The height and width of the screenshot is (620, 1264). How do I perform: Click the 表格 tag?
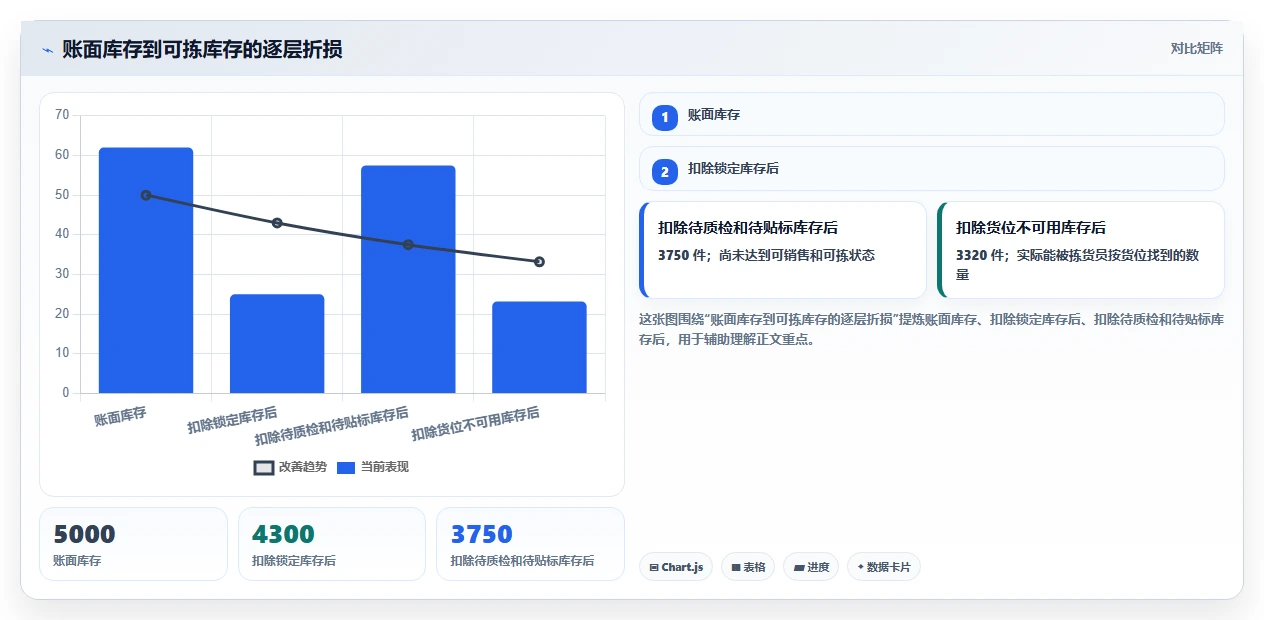tap(748, 567)
